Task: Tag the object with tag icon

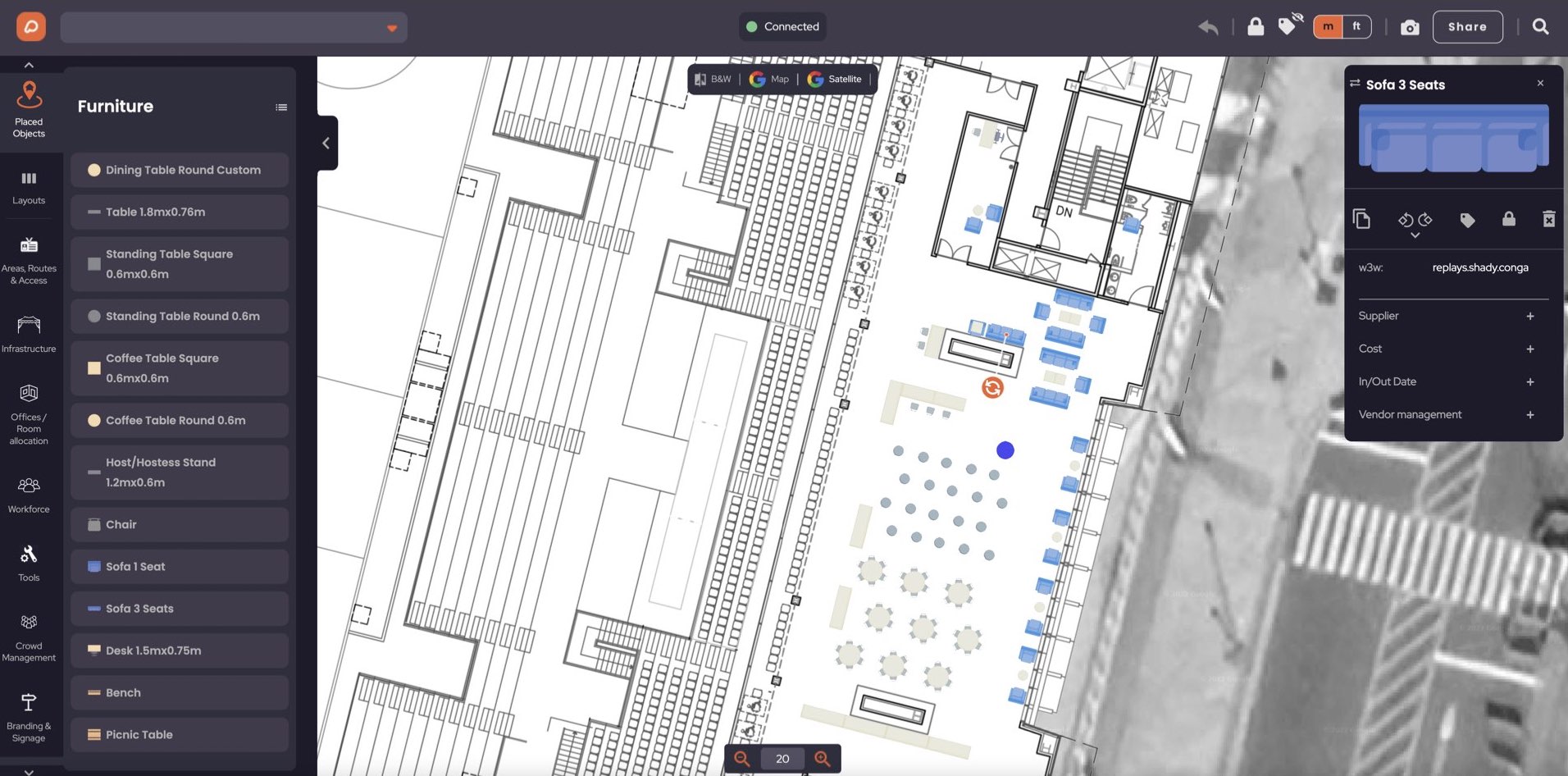Action: pos(1467,220)
